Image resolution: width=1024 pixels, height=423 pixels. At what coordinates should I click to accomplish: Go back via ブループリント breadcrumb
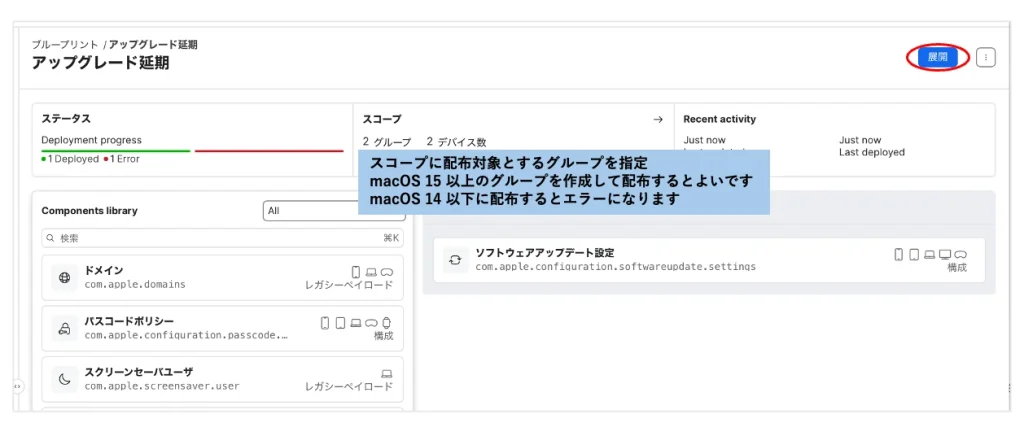point(64,45)
